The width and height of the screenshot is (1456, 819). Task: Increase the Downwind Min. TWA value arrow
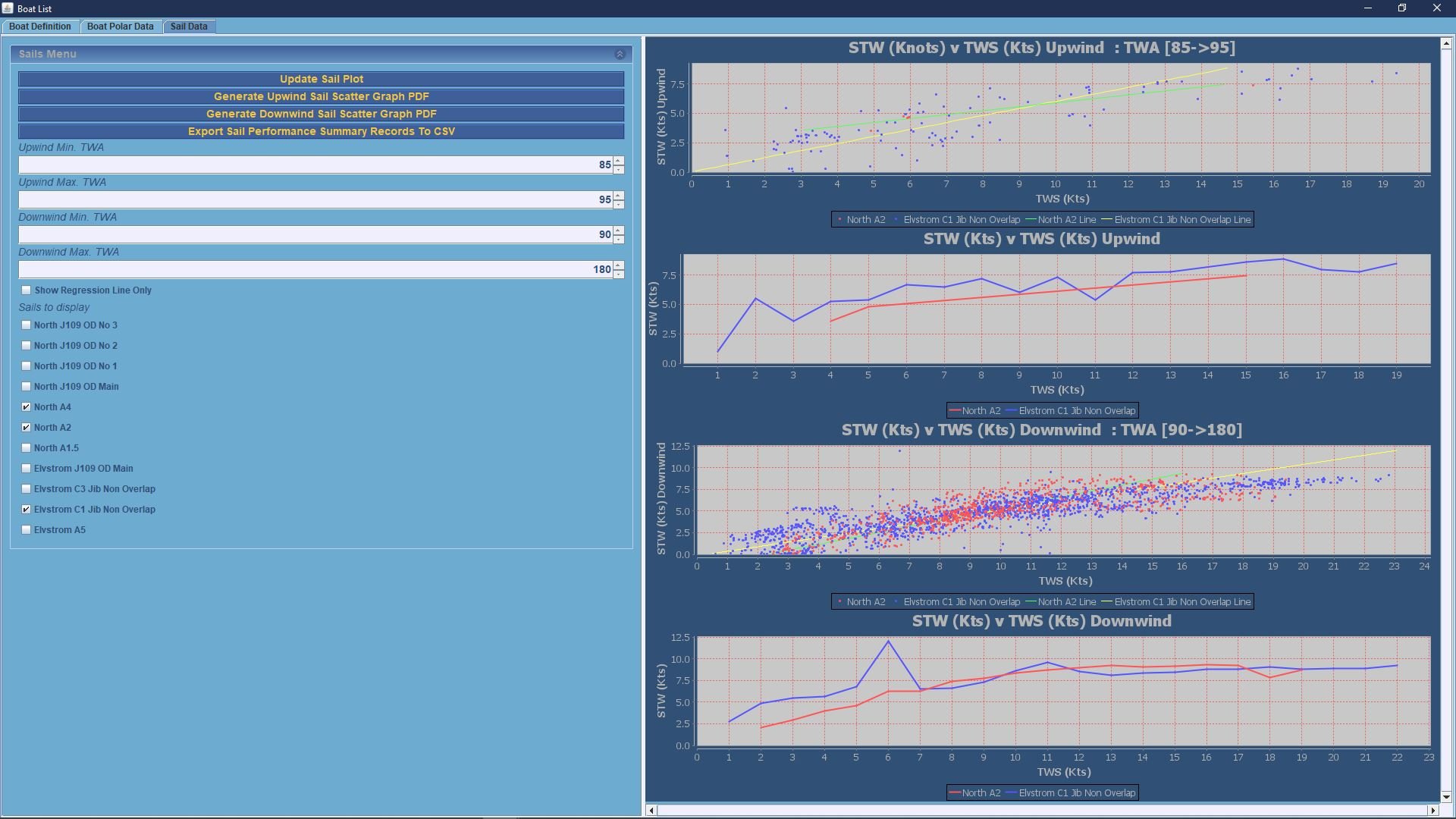point(619,231)
